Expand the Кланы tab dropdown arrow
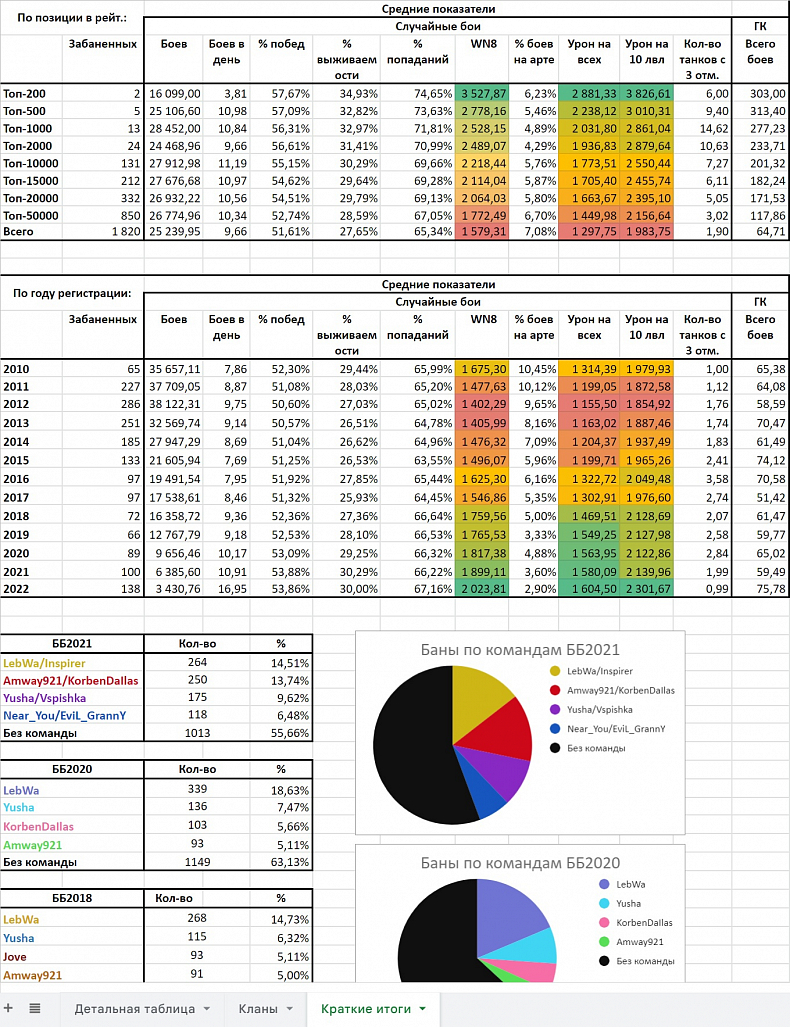The width and height of the screenshot is (790, 1027). pos(290,1009)
